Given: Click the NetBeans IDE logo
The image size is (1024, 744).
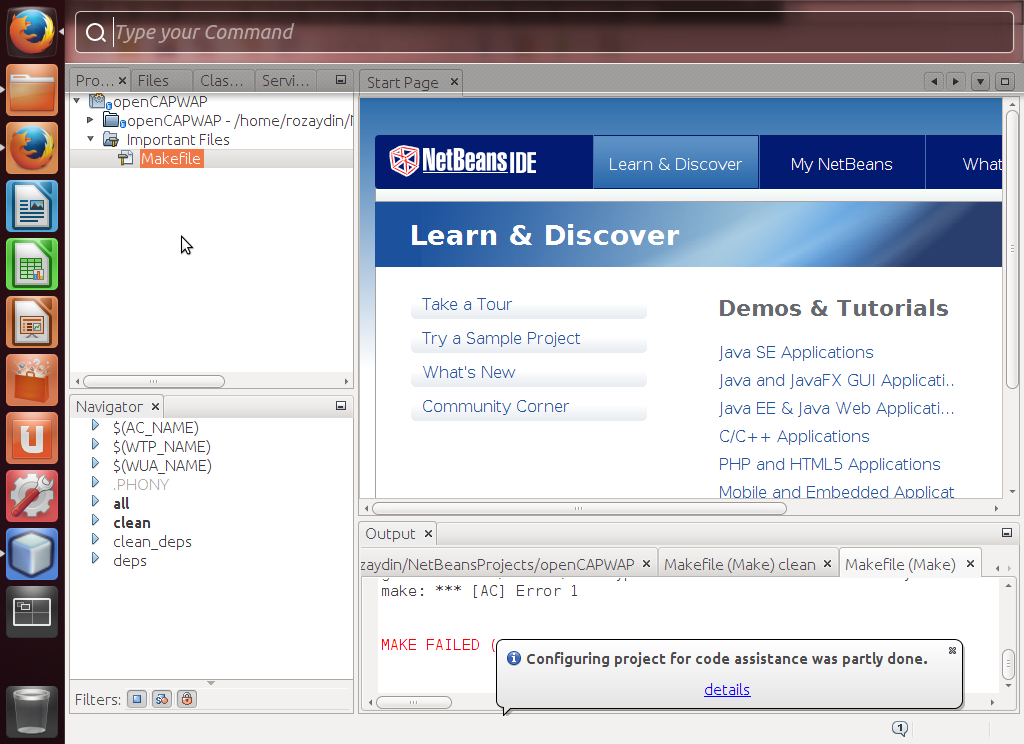Looking at the screenshot, I should pos(463,161).
